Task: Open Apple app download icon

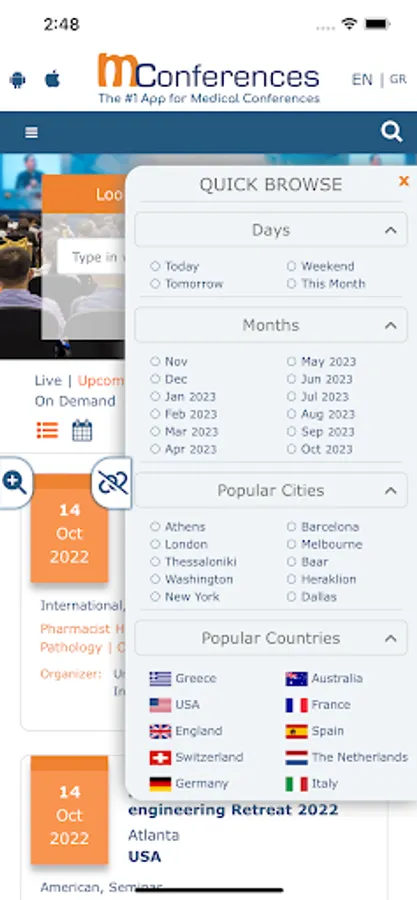Action: (x=52, y=79)
